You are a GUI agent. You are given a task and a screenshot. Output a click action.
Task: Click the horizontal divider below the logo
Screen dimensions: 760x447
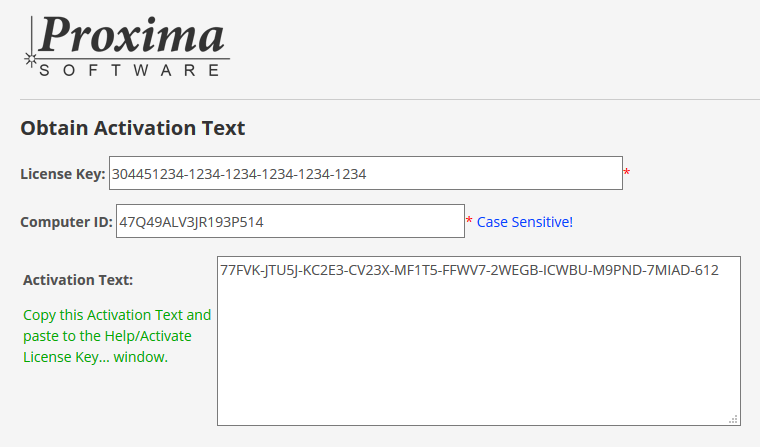coord(390,99)
